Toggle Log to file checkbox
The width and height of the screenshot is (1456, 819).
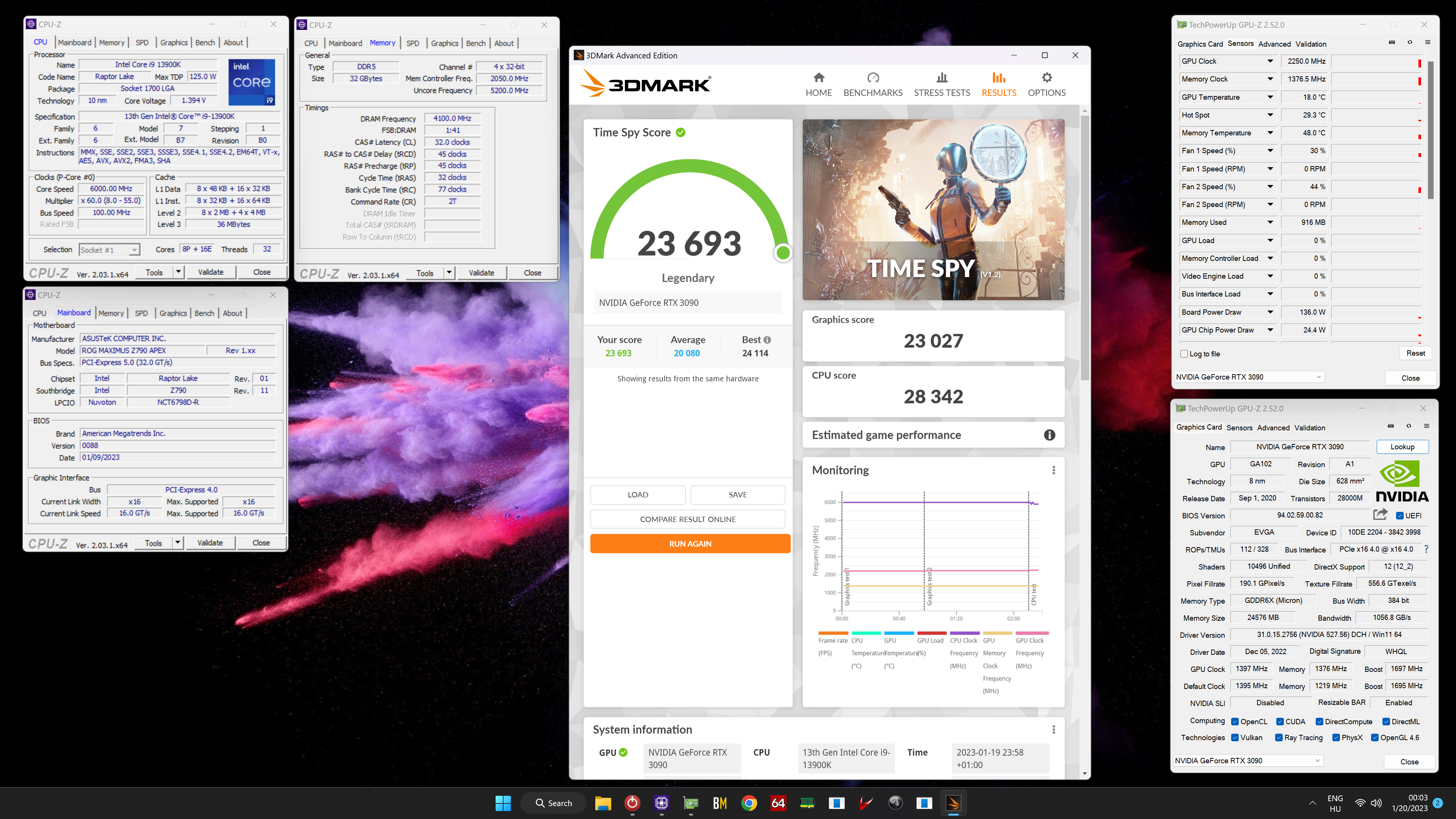click(1184, 354)
